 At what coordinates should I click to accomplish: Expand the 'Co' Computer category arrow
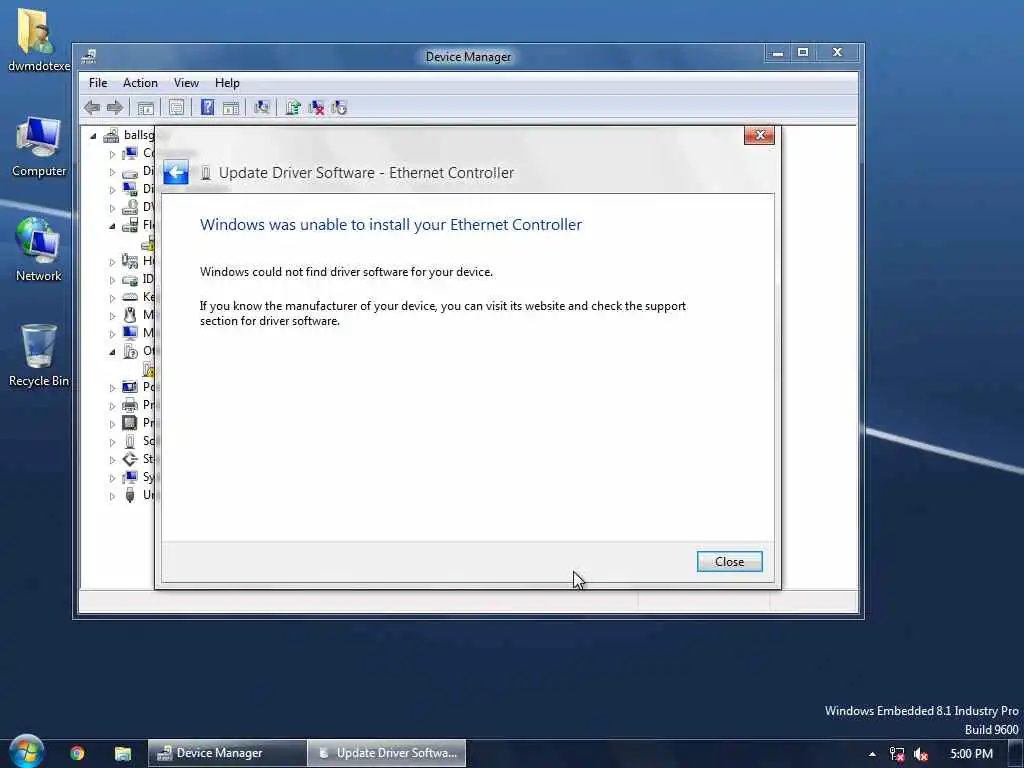pyautogui.click(x=112, y=154)
